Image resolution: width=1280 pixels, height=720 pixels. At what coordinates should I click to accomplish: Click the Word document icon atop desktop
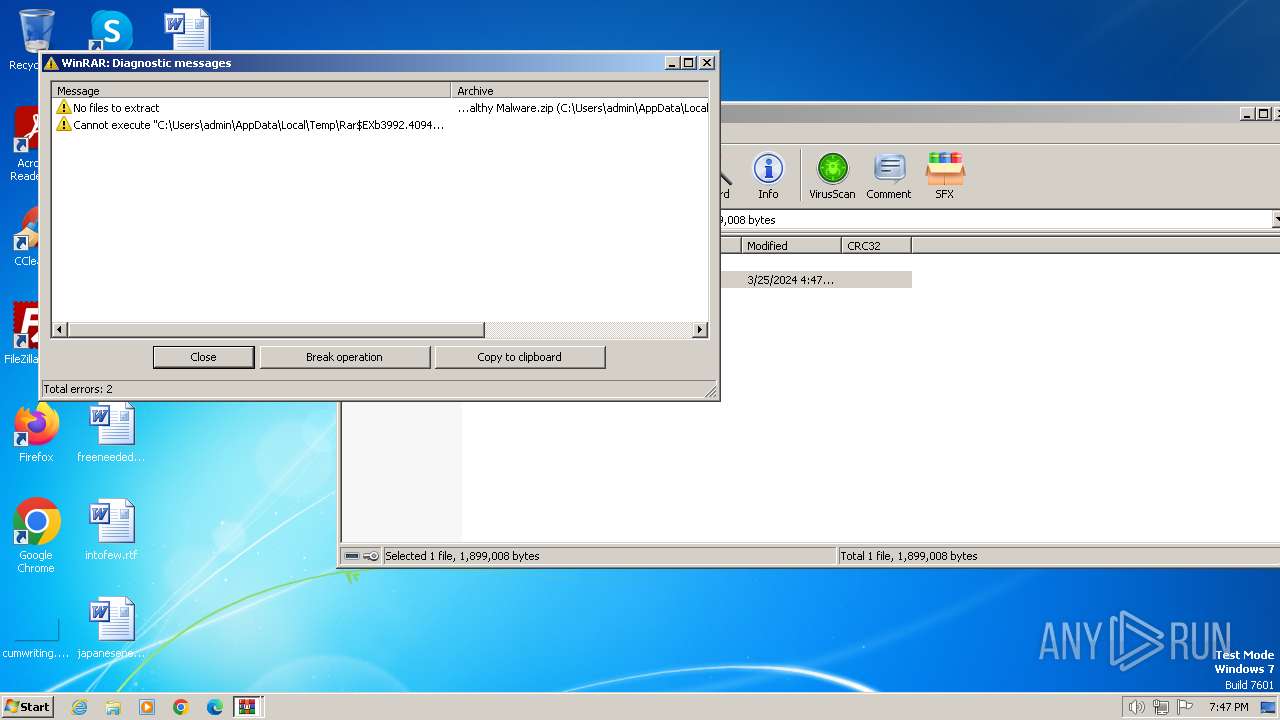point(187,28)
